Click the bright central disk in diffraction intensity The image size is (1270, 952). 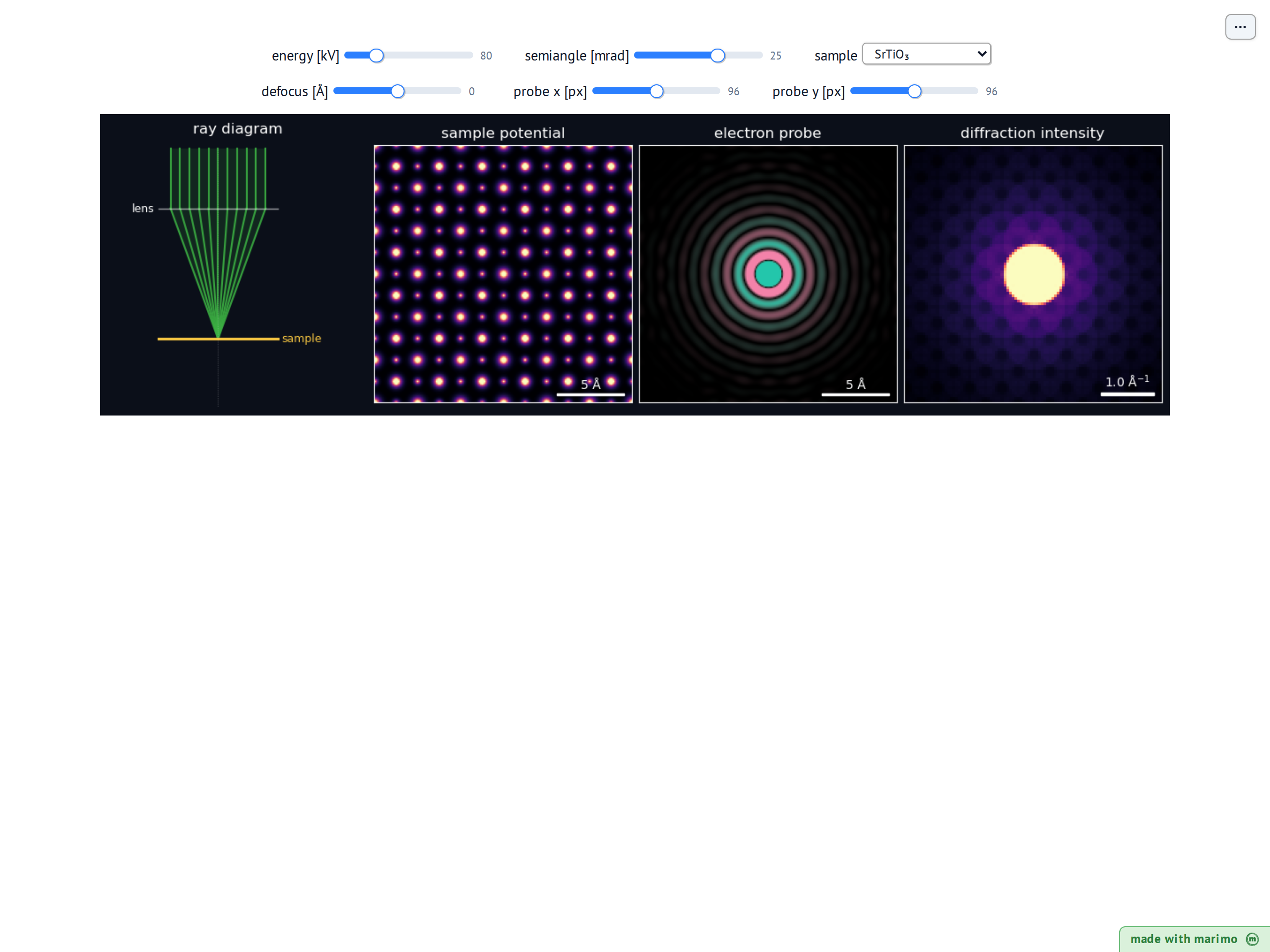pyautogui.click(x=1033, y=274)
